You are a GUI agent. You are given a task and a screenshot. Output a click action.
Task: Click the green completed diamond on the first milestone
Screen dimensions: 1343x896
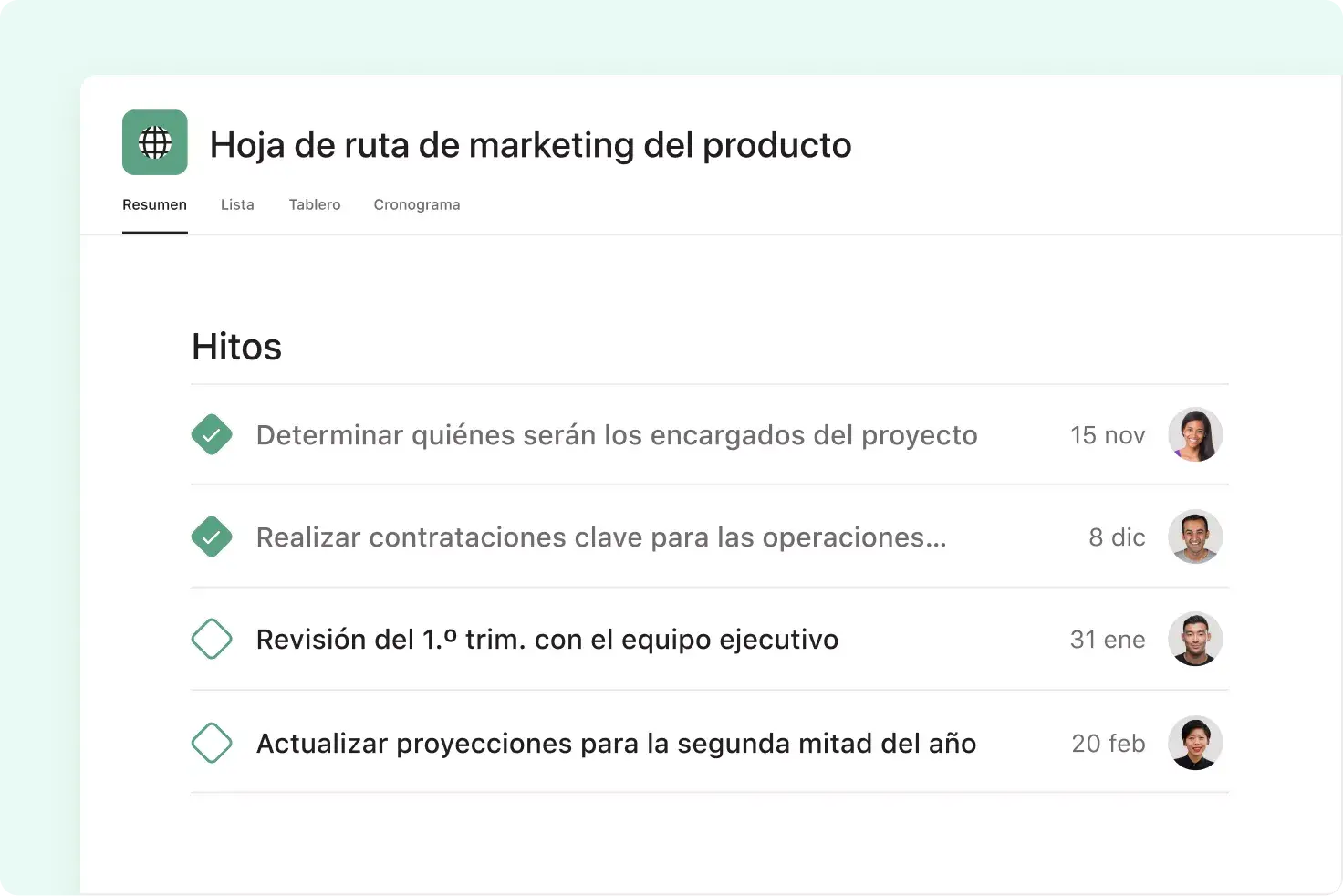pos(212,434)
